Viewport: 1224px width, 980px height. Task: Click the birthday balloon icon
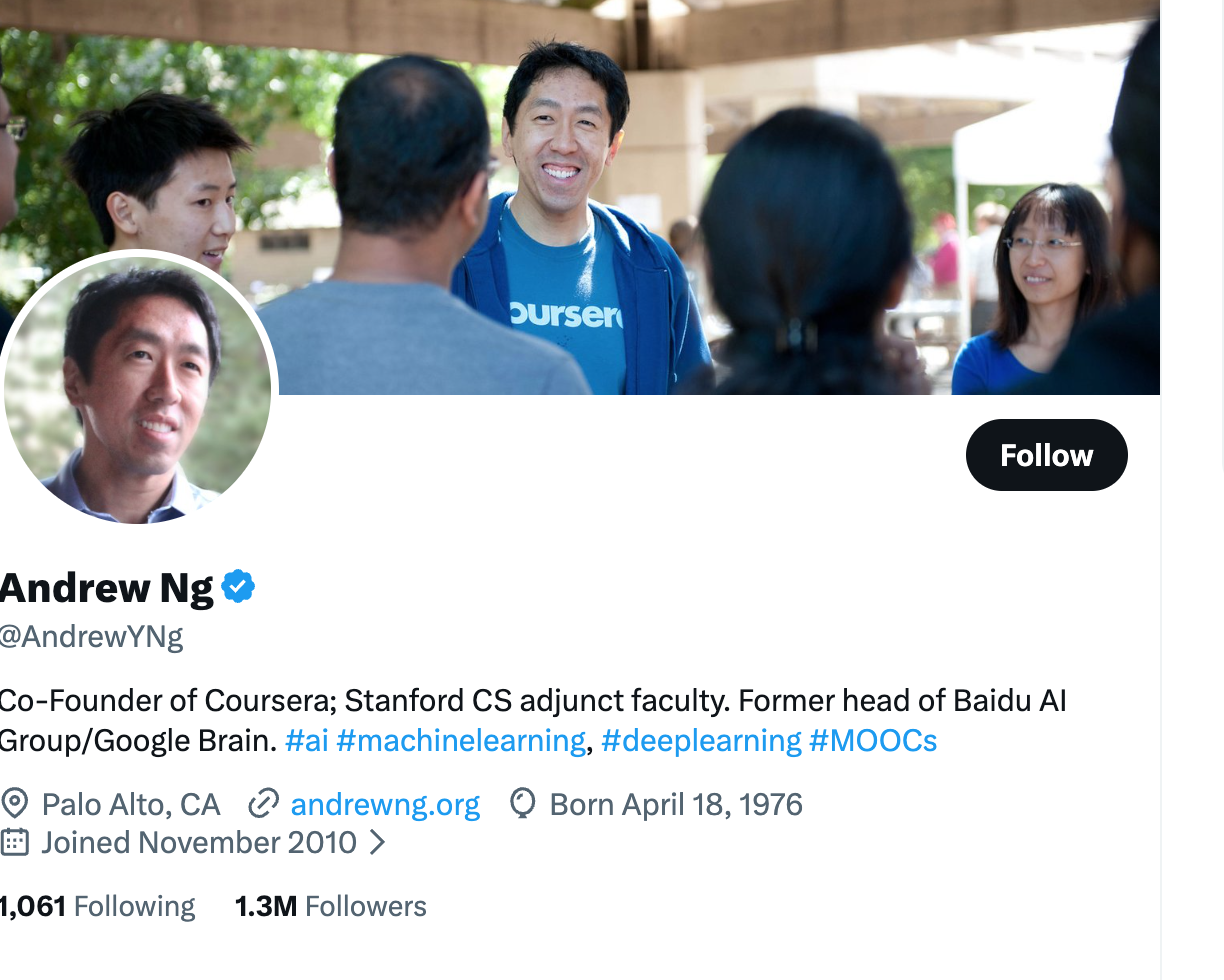click(x=522, y=804)
